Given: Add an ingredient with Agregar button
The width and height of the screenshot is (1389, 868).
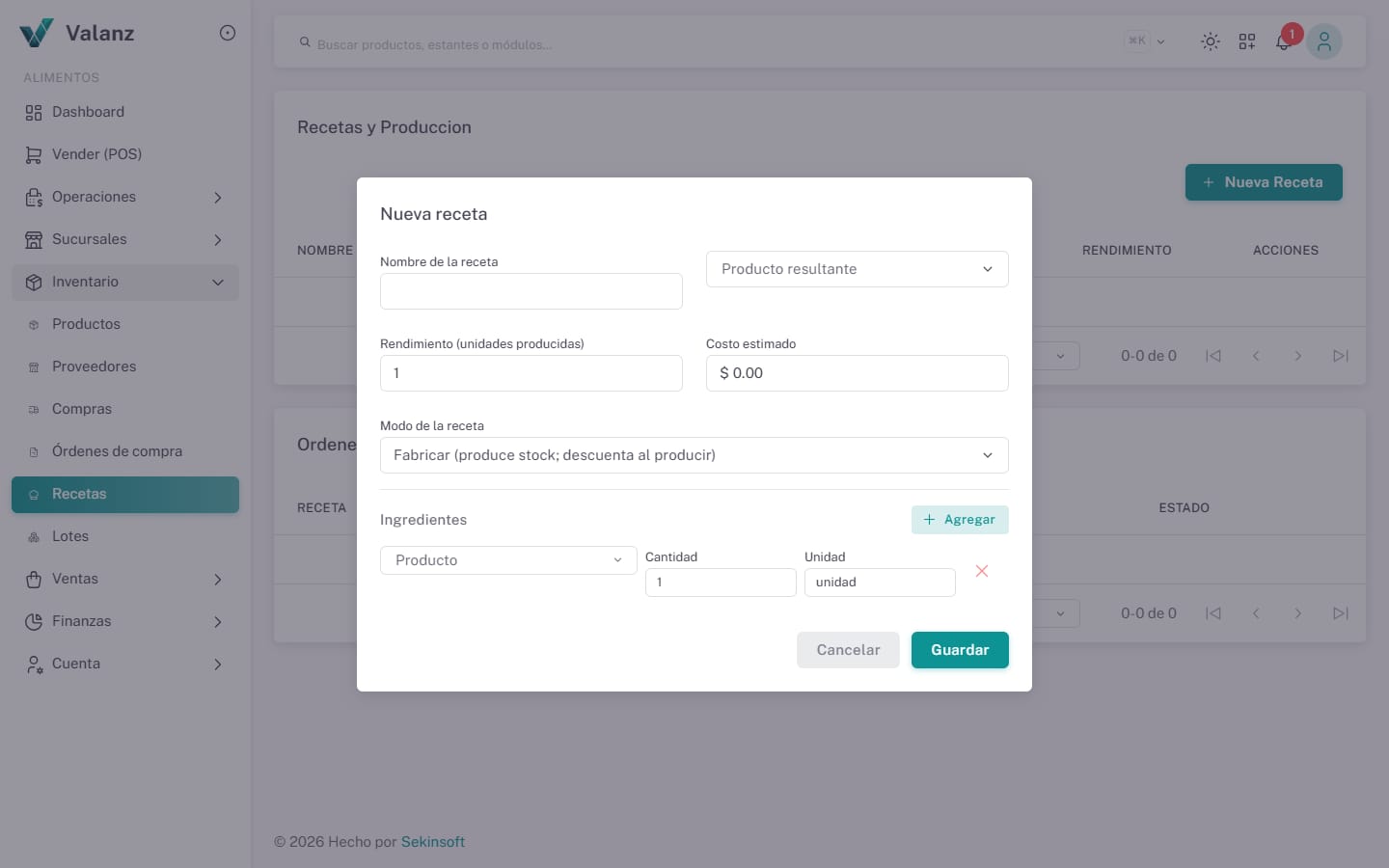Looking at the screenshot, I should click(x=960, y=520).
